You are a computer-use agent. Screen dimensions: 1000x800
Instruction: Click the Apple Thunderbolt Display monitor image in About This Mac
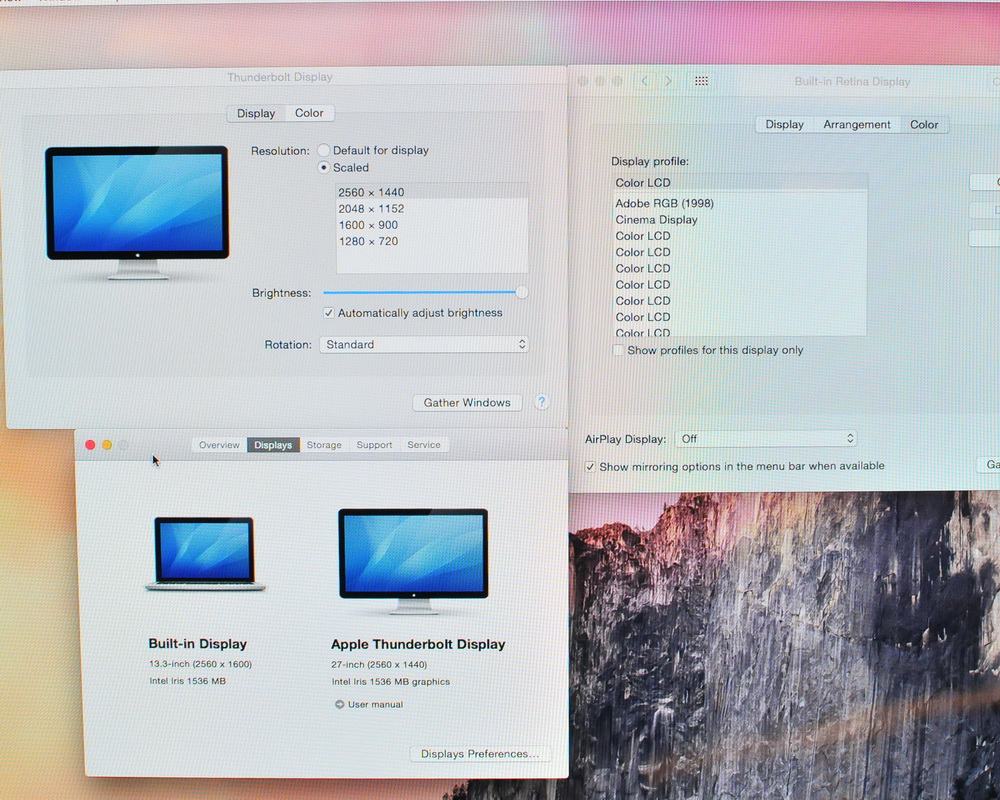[413, 561]
